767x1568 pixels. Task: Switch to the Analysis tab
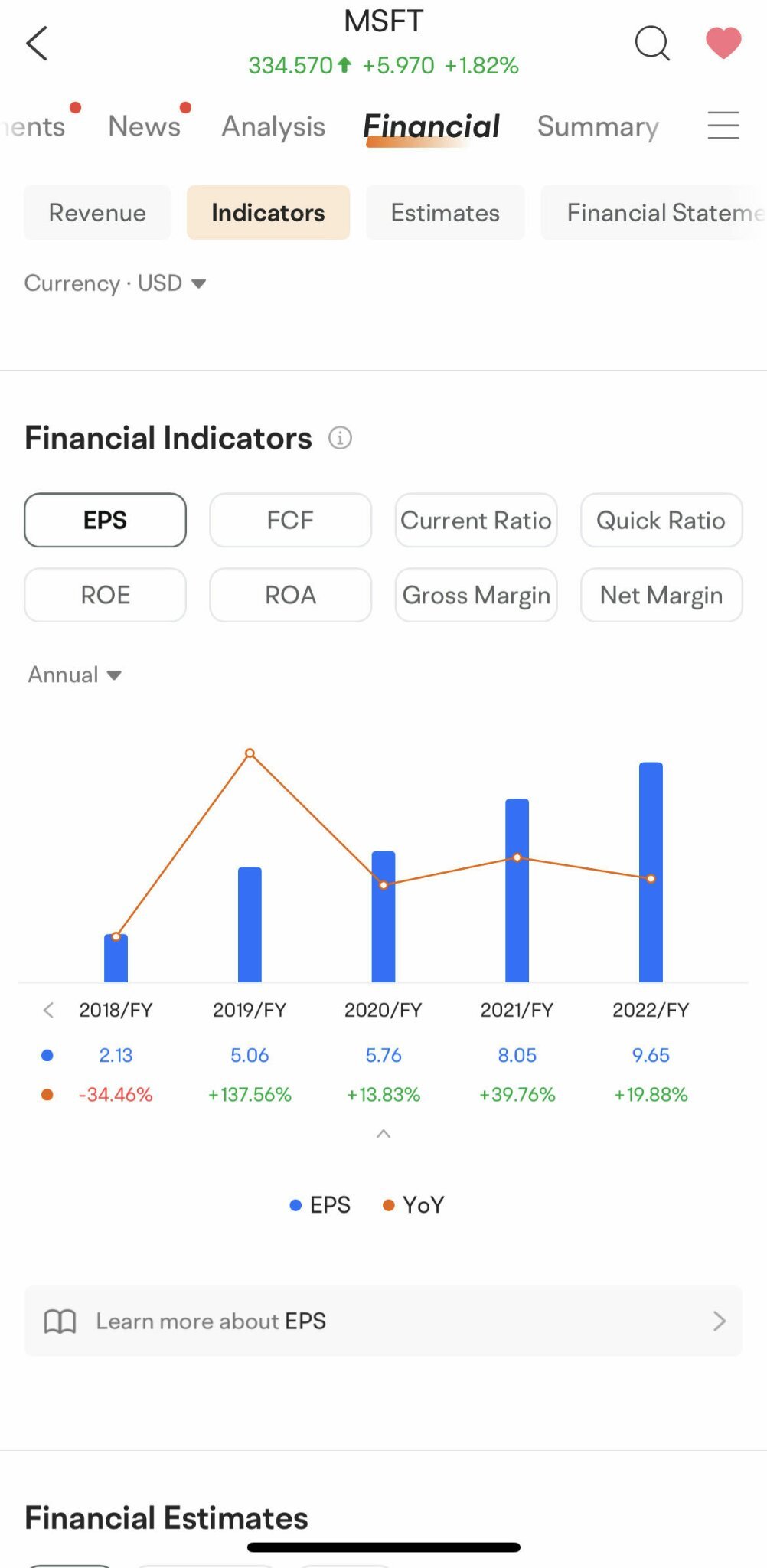pos(273,126)
